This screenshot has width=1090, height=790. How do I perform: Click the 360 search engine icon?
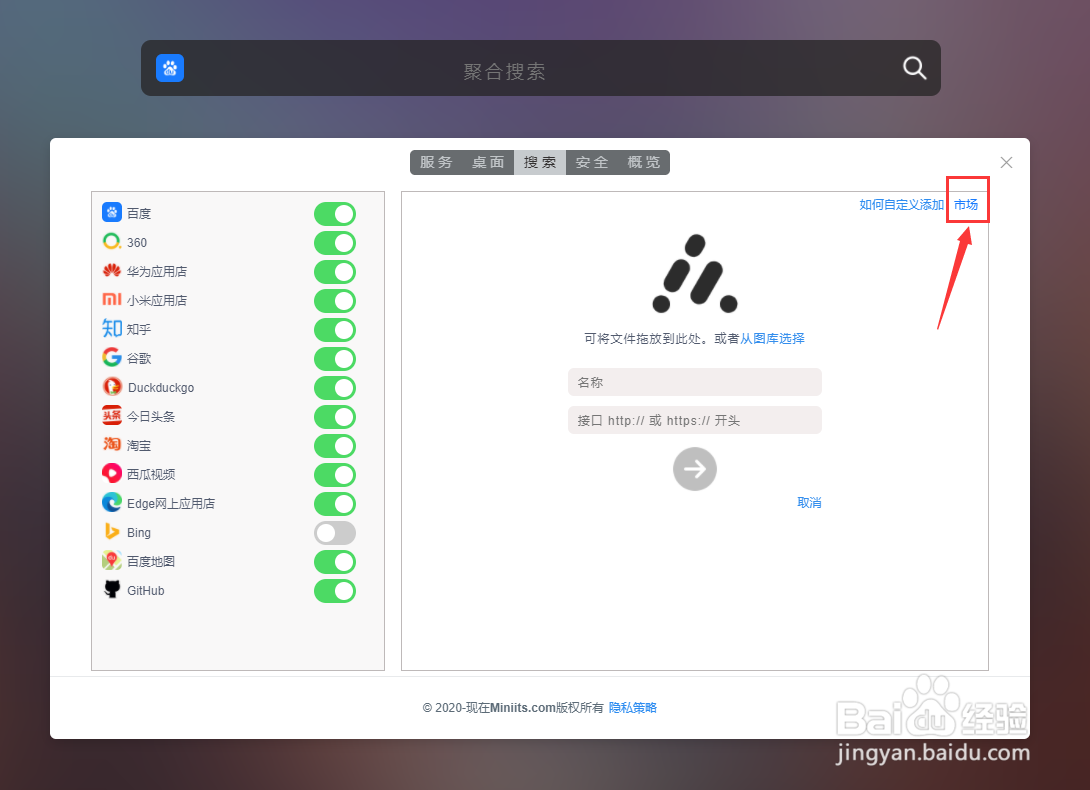pos(112,241)
